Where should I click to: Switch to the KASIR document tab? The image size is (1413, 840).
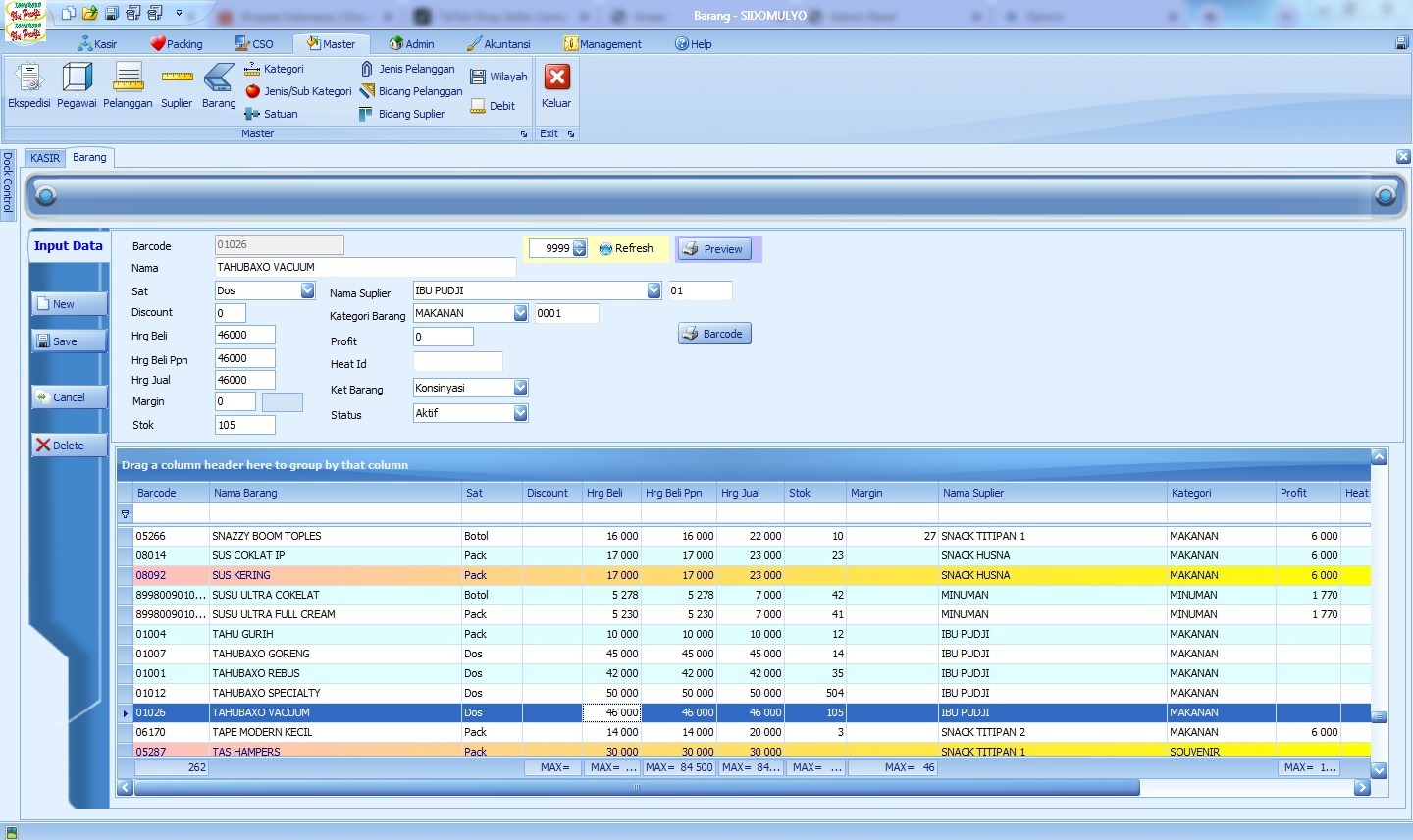[x=45, y=158]
